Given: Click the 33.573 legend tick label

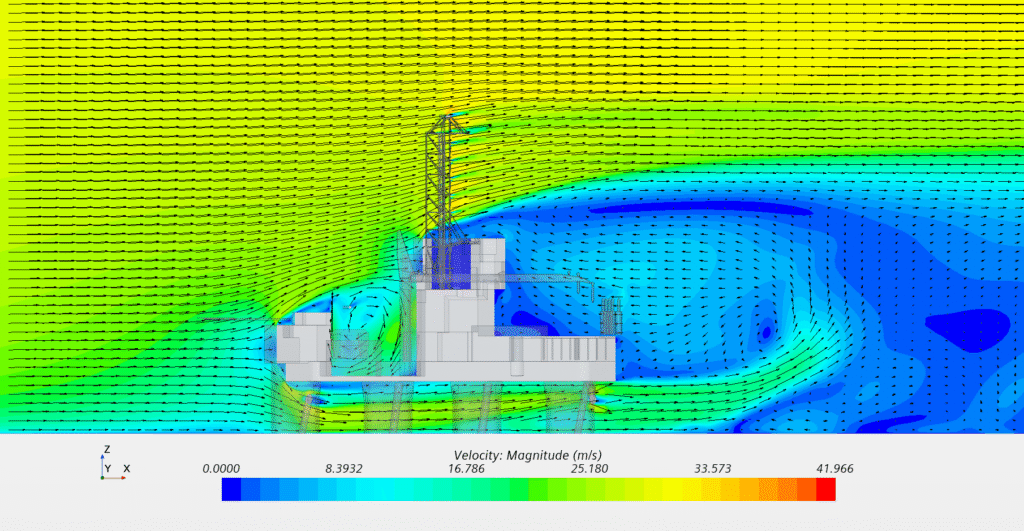Looking at the screenshot, I should [x=712, y=468].
